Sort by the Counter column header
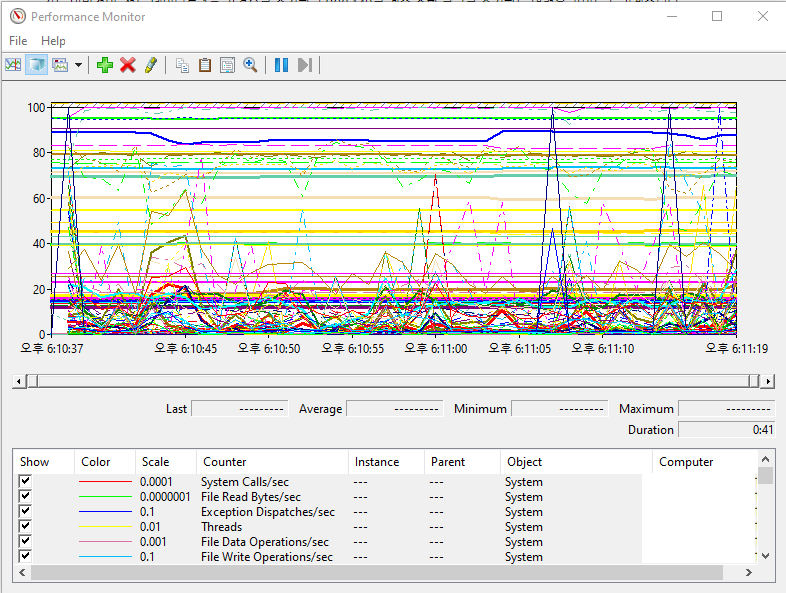The width and height of the screenshot is (786, 593). tap(224, 462)
